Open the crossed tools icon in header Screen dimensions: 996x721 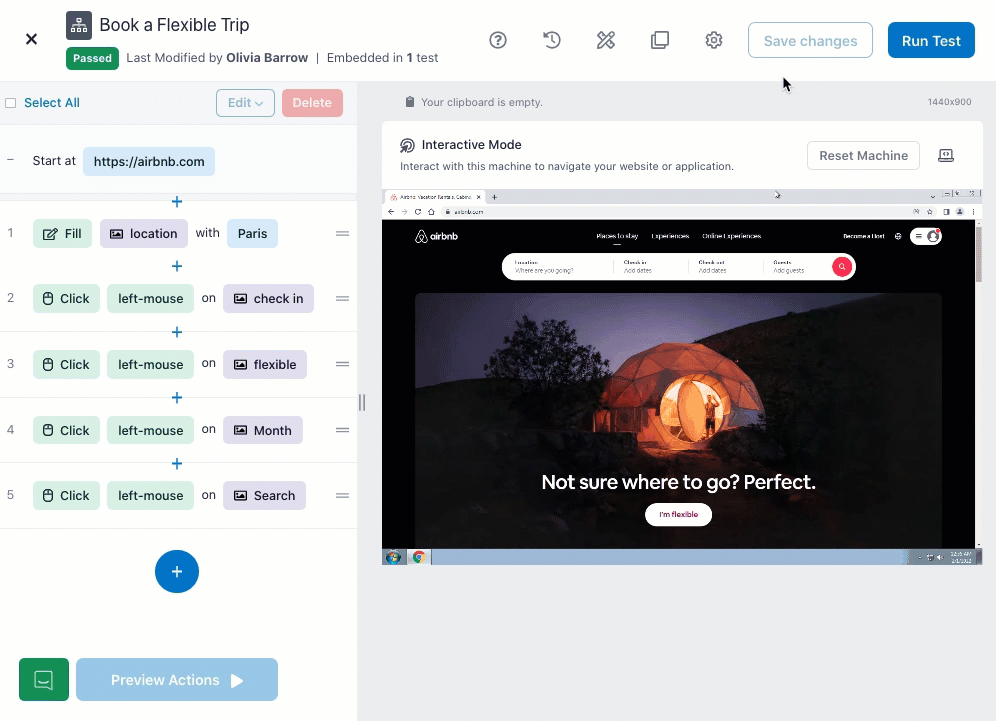(606, 41)
